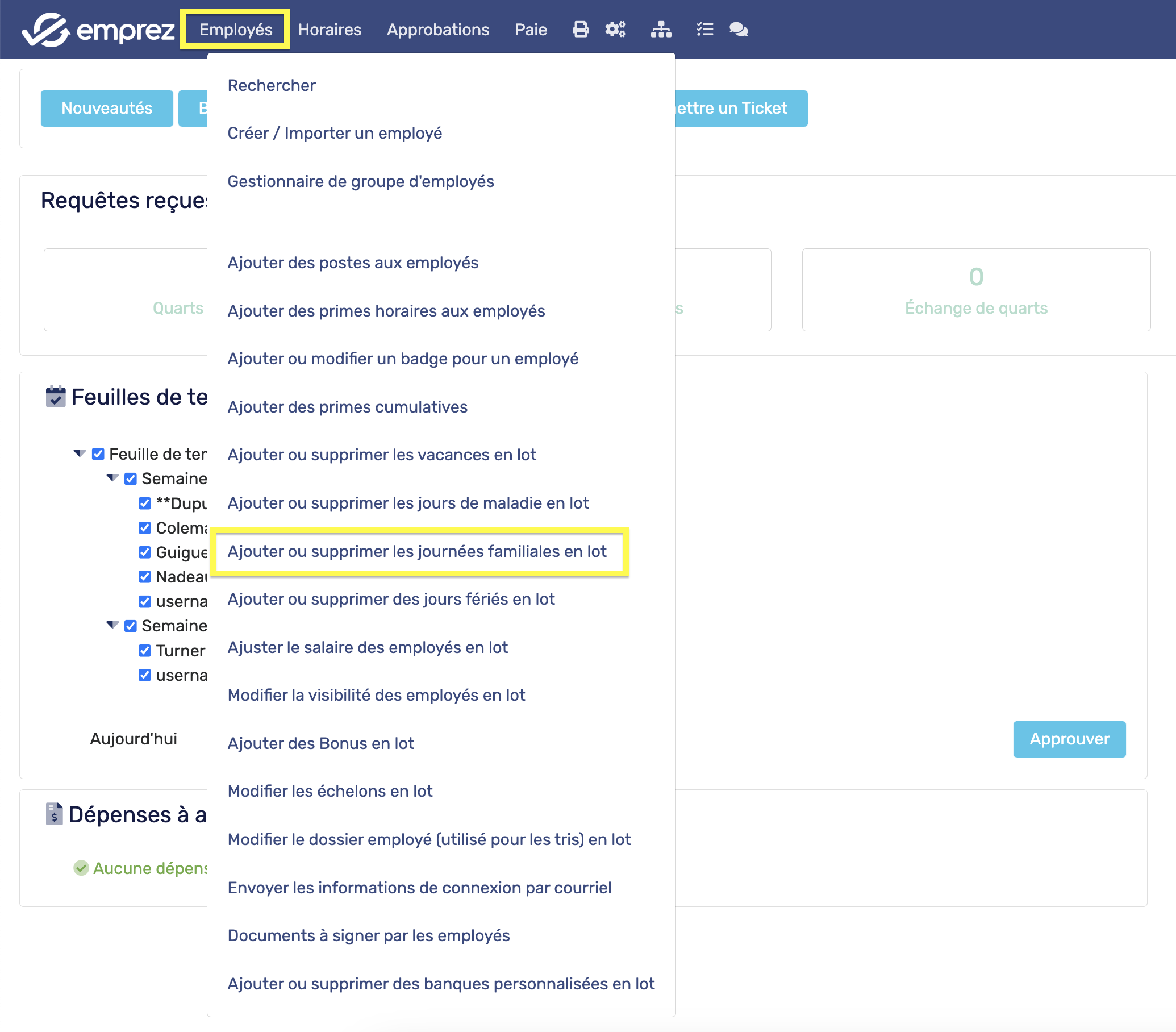The height and width of the screenshot is (1032, 1176).
Task: Toggle the Nadeau employee checkbox
Action: (145, 577)
